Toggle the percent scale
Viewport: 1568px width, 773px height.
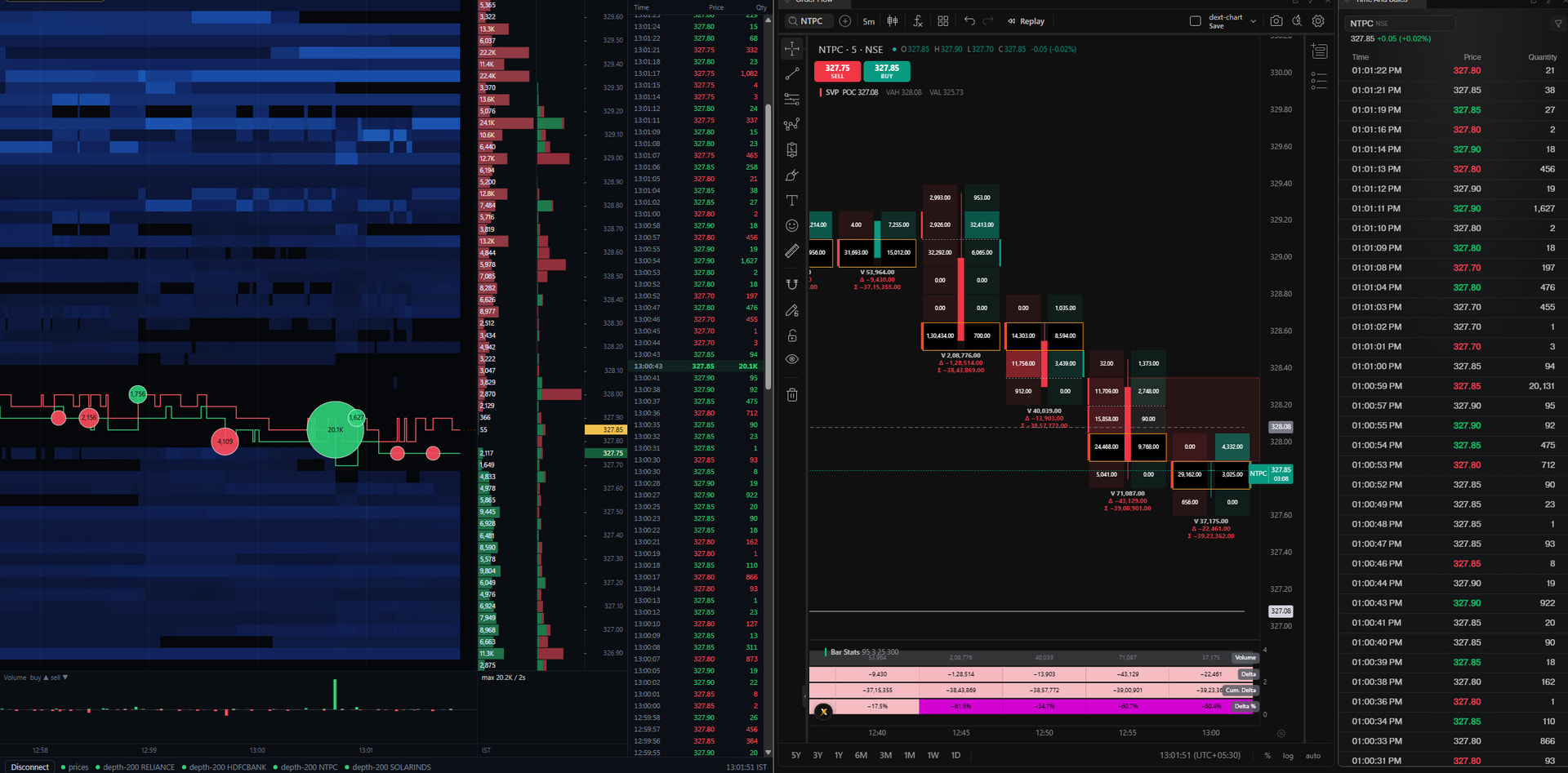point(1267,756)
